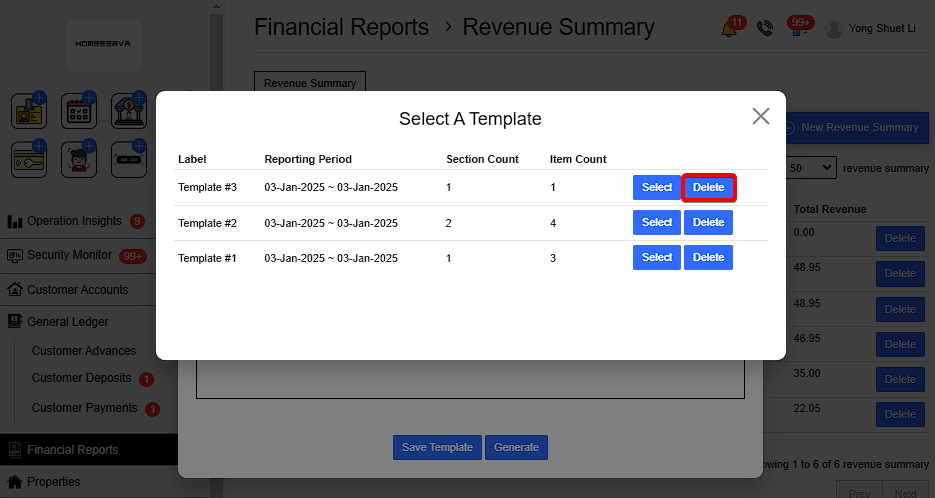Screen dimensions: 935x498
Task: Expand General Ledger in sidebar
Action: point(67,322)
